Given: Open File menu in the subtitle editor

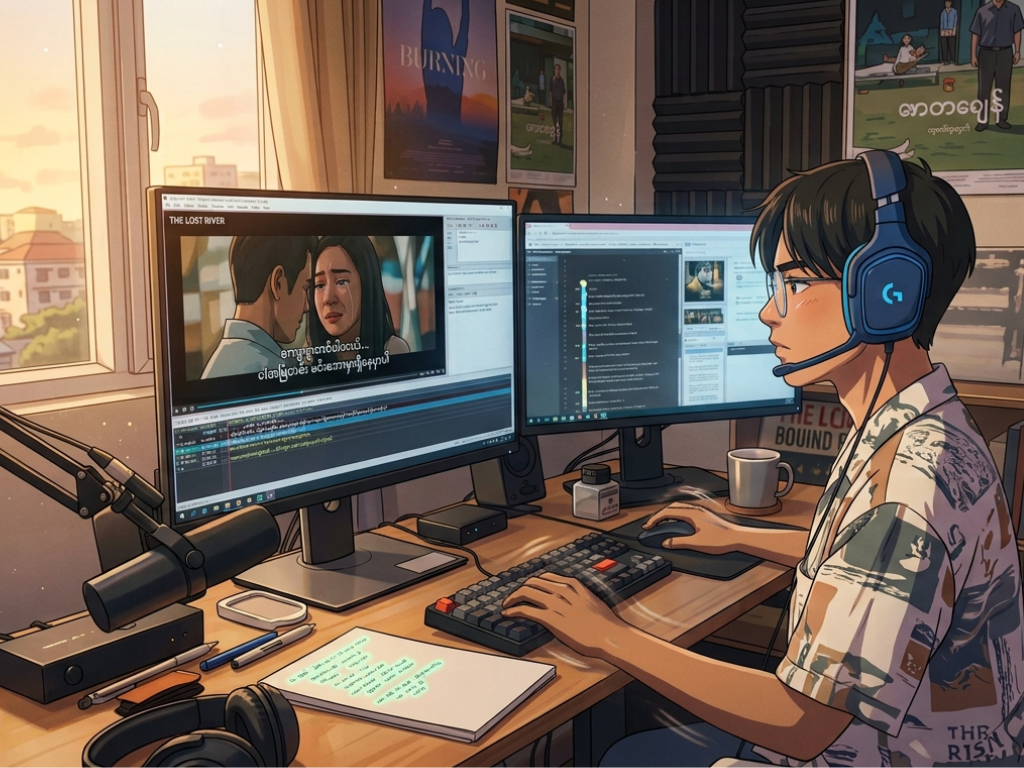Looking at the screenshot, I should pos(168,205).
